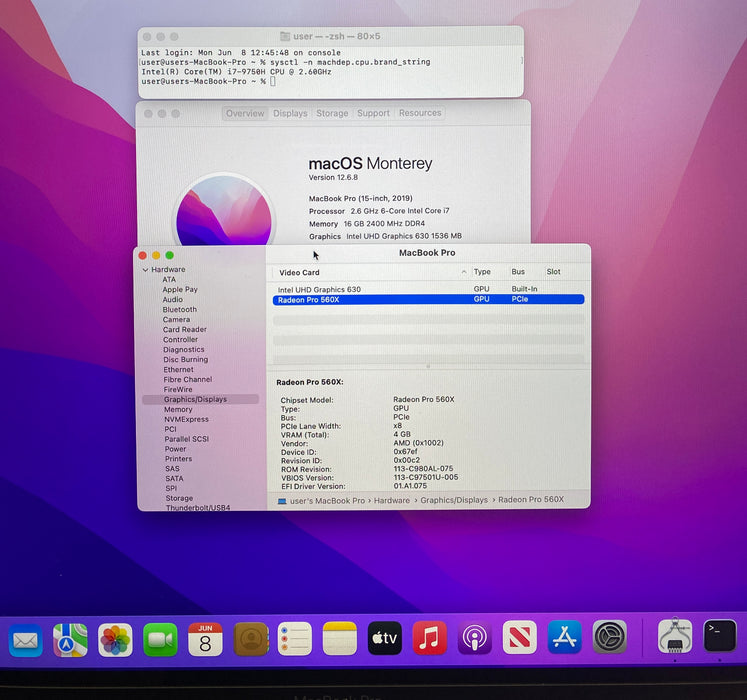Open the Mail app in the Dock

(26, 640)
